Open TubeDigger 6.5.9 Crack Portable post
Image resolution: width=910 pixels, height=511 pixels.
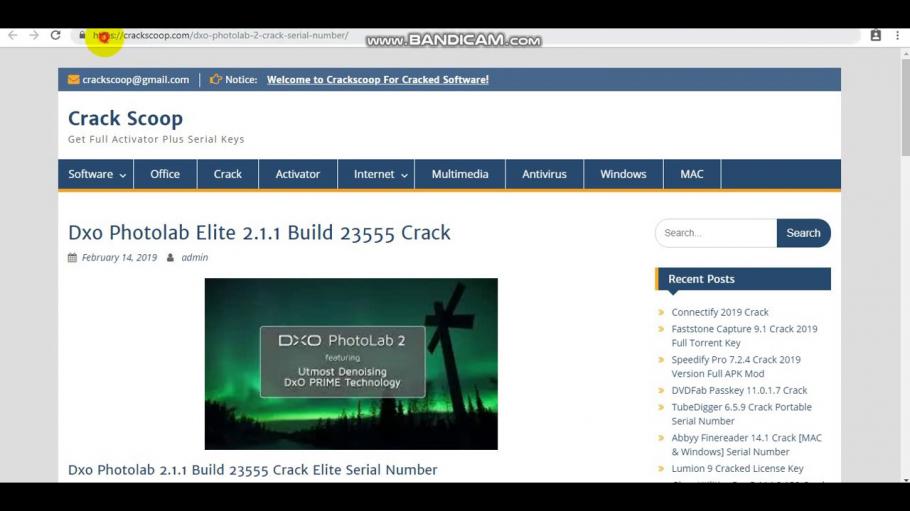coord(742,414)
